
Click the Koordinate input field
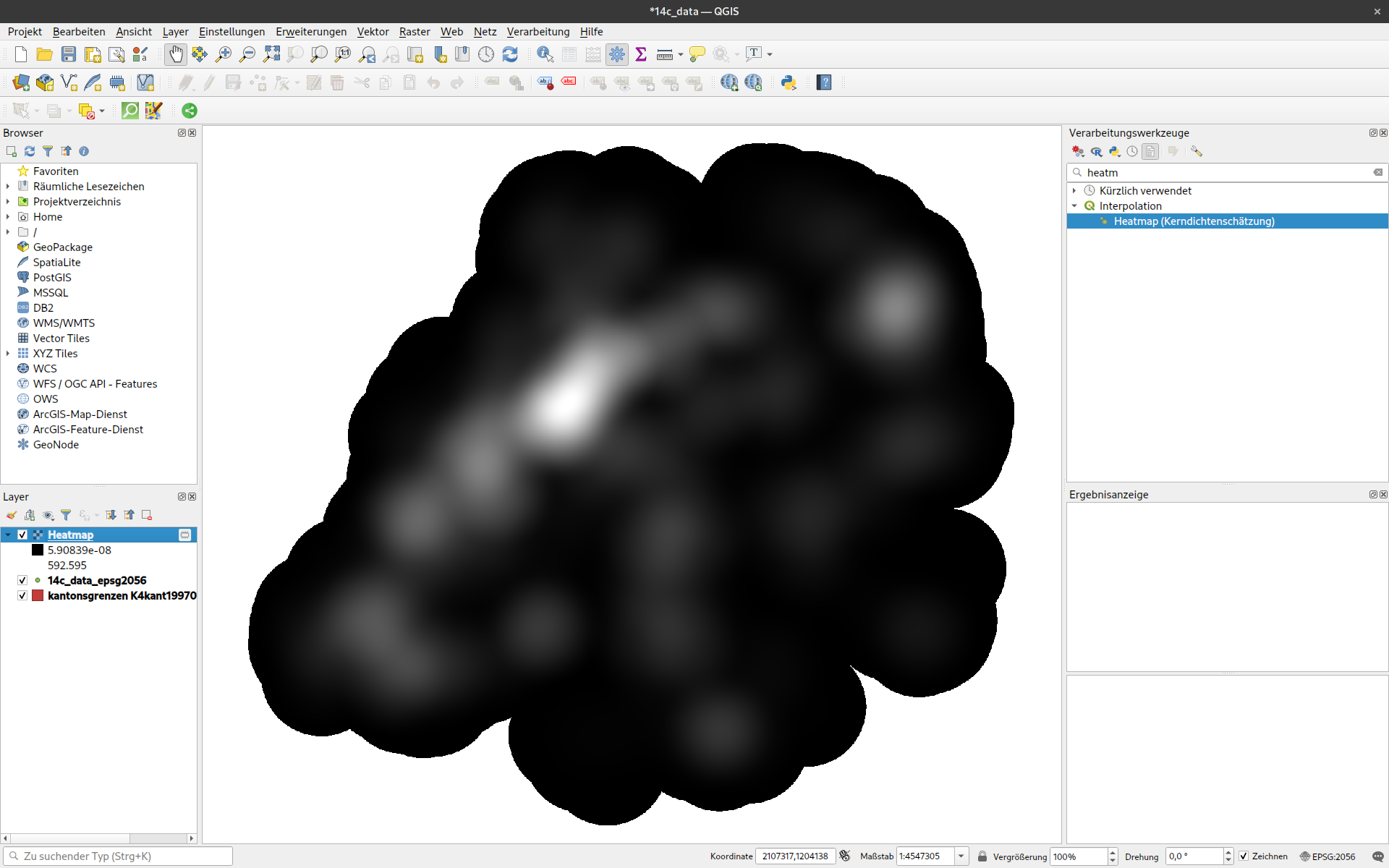[x=794, y=856]
